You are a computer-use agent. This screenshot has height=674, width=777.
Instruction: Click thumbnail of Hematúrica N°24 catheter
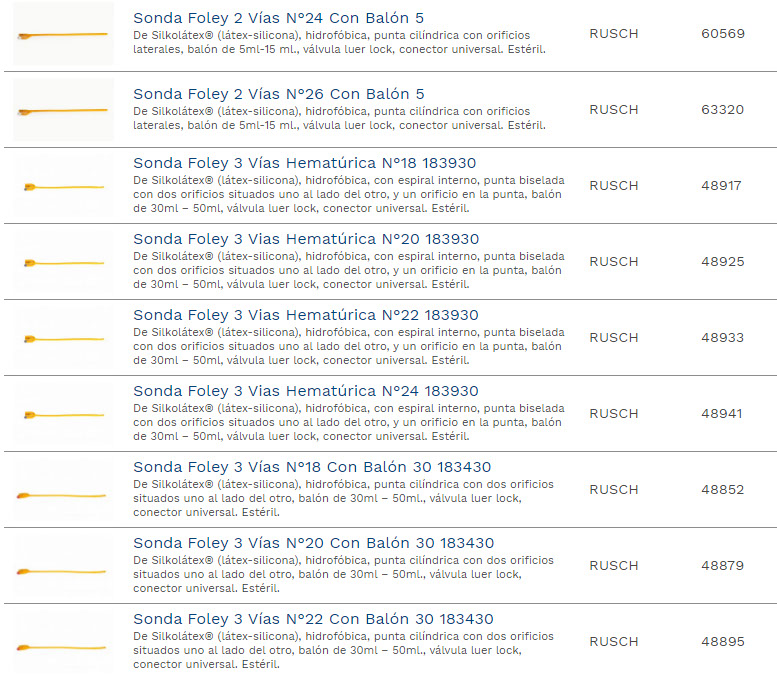pos(63,414)
